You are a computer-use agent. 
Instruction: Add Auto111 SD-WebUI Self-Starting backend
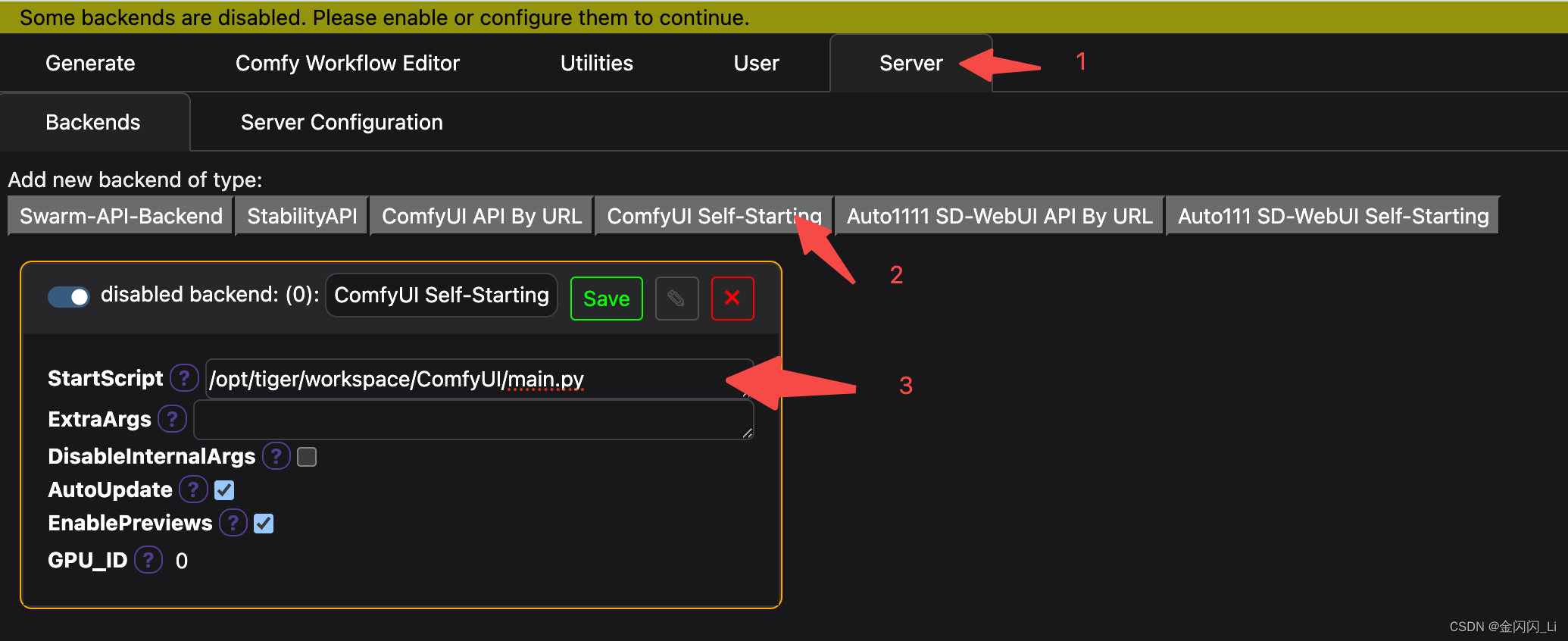pos(1332,216)
